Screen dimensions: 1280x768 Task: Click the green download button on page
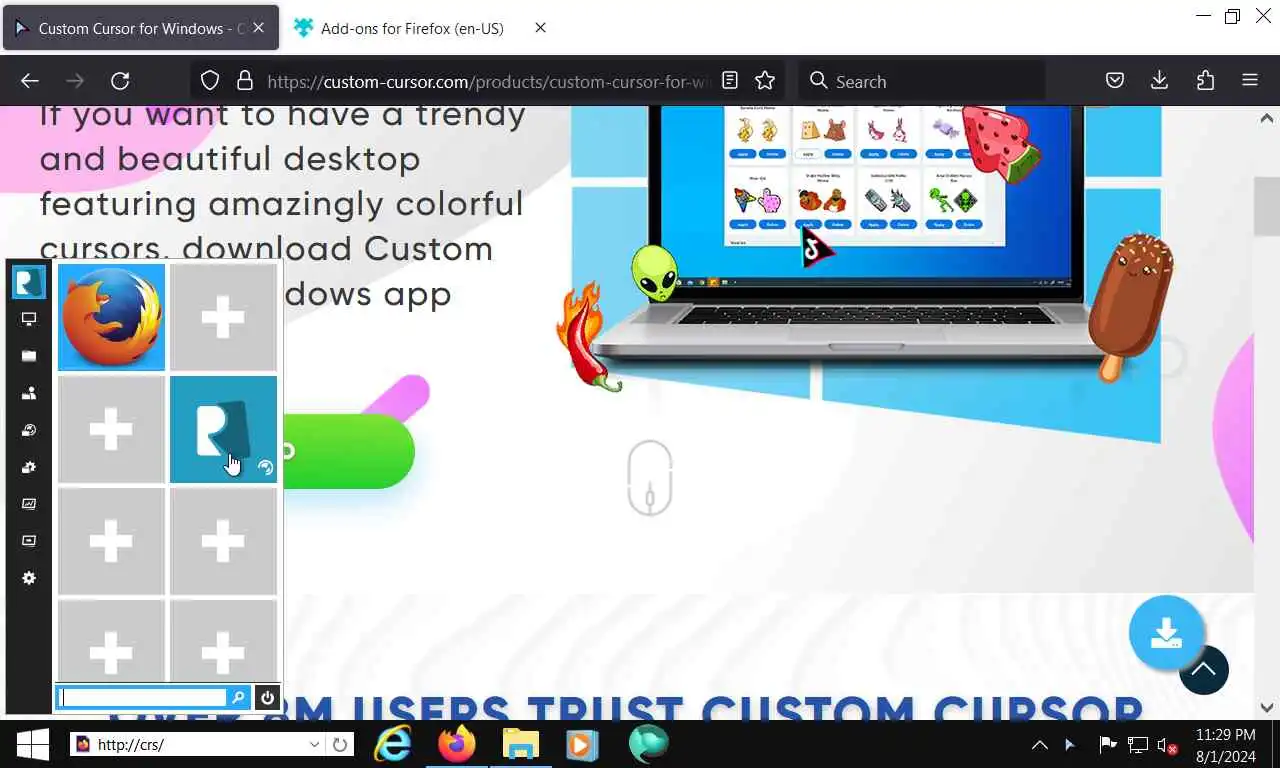point(349,452)
